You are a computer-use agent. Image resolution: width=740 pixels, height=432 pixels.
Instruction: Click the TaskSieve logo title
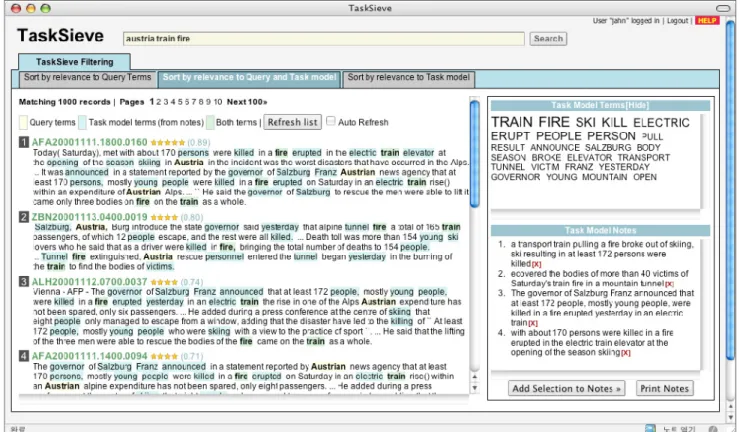[60, 36]
